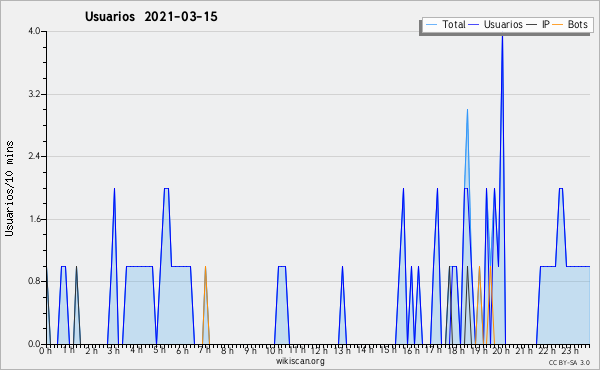Click the '20 h' x-axis label
600x370 pixels.
point(502,351)
